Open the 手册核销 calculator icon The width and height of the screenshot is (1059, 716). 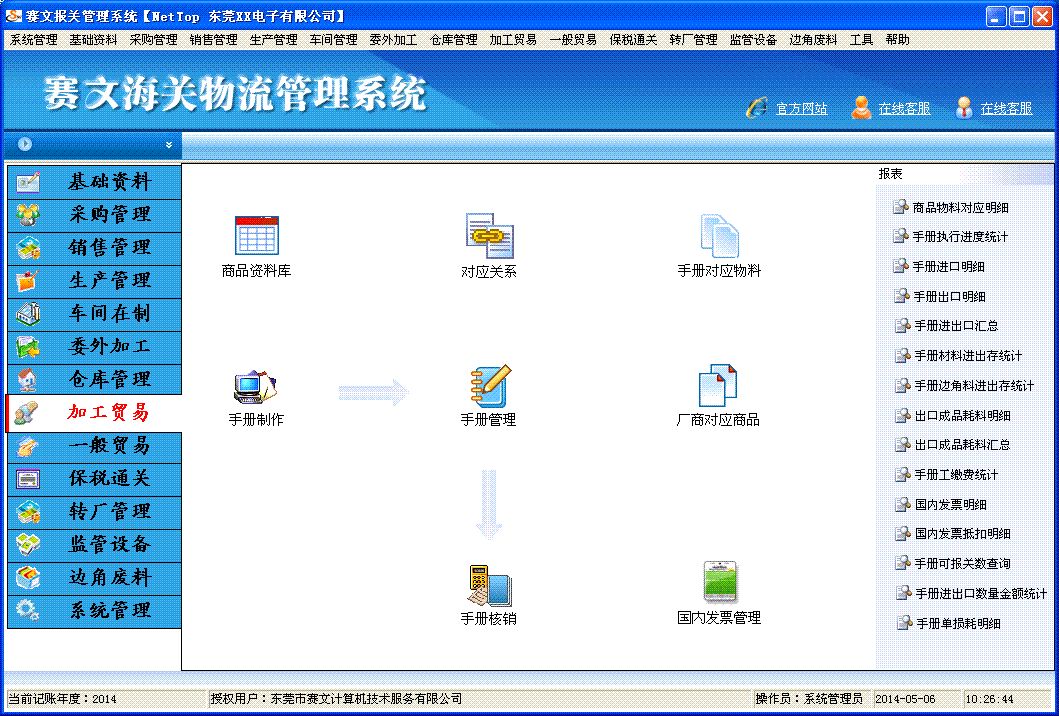[489, 584]
